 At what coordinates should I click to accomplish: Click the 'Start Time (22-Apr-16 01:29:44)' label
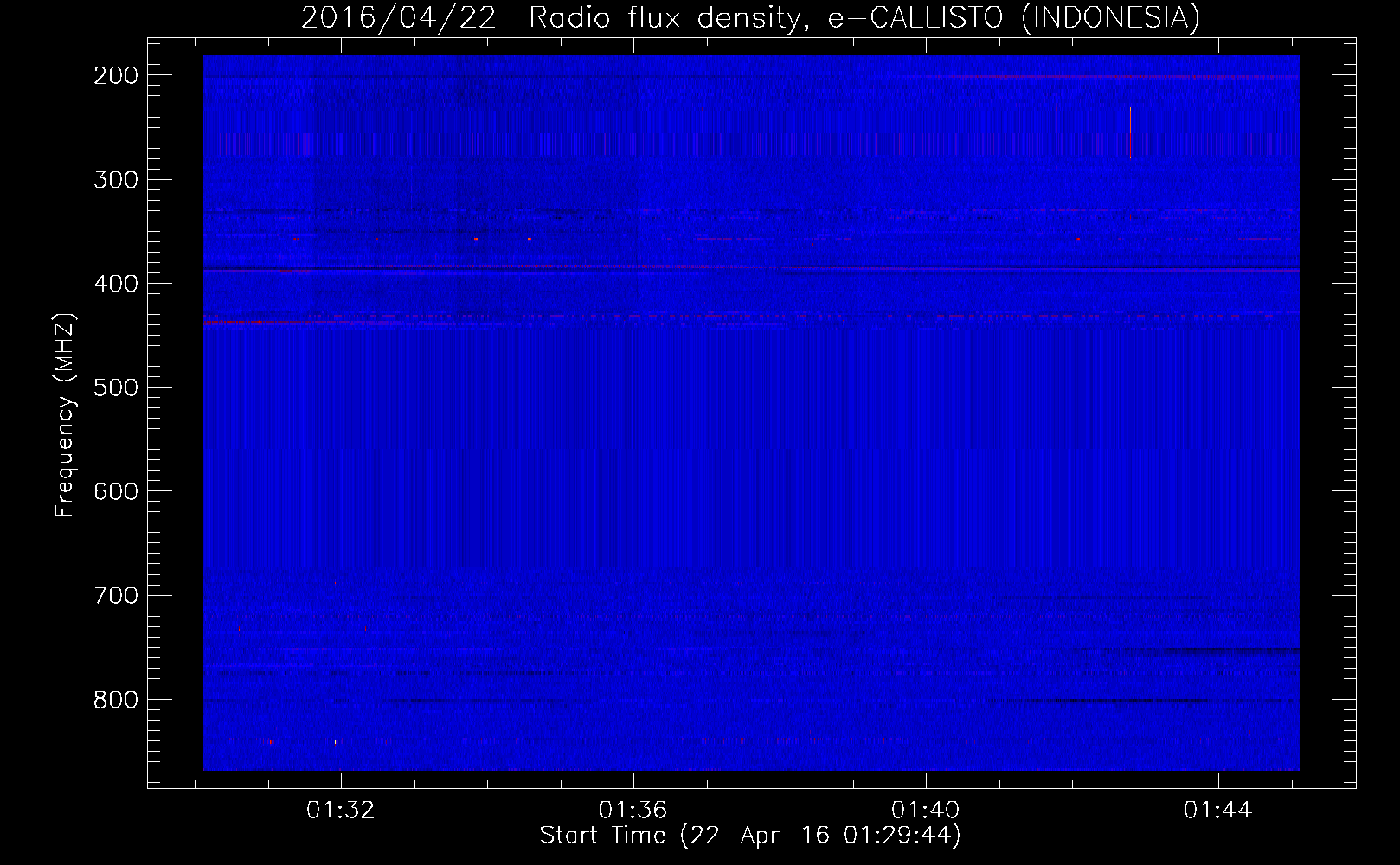750,836
